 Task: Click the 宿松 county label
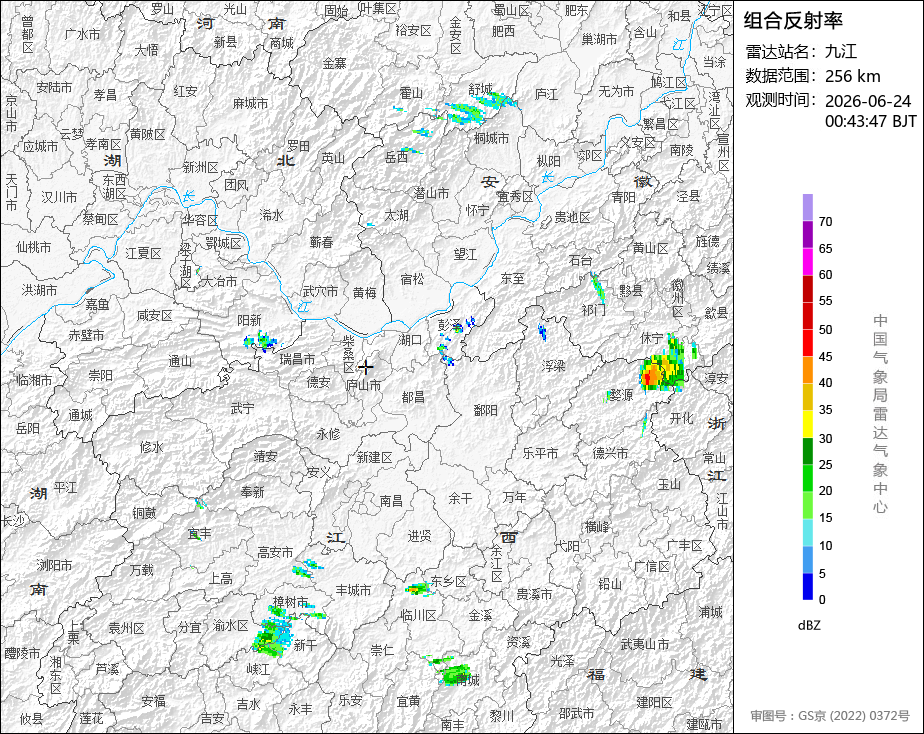coord(412,279)
